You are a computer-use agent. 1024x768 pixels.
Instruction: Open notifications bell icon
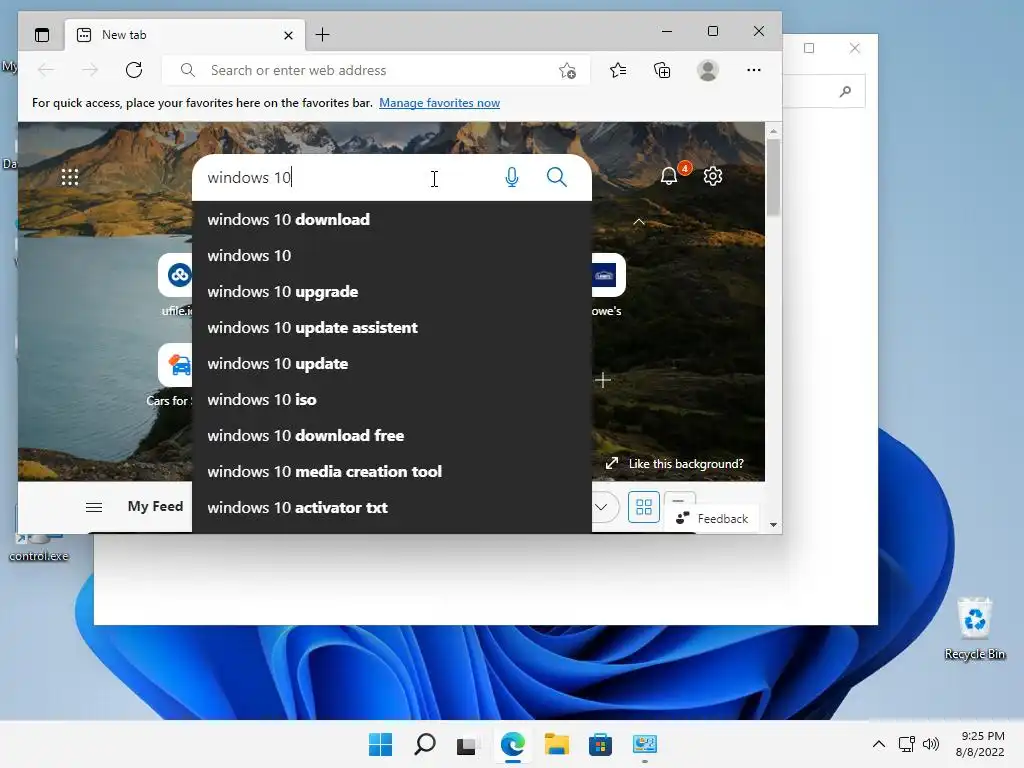pos(669,176)
